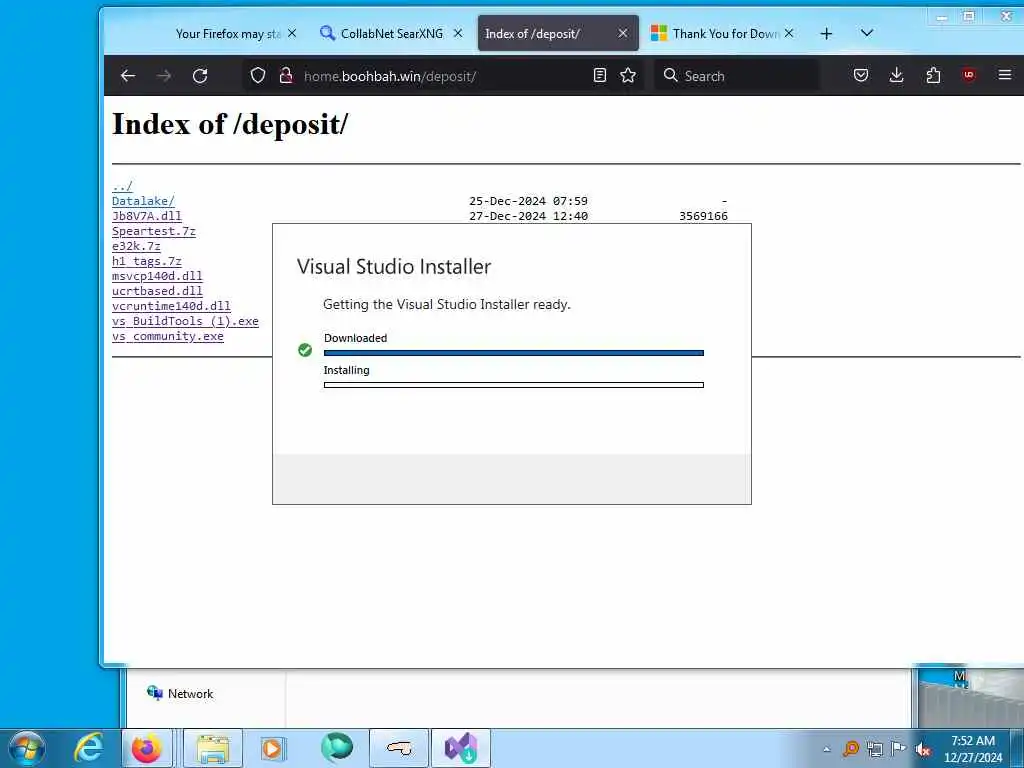Open site security padlock information
This screenshot has width=1024, height=768.
(285, 76)
